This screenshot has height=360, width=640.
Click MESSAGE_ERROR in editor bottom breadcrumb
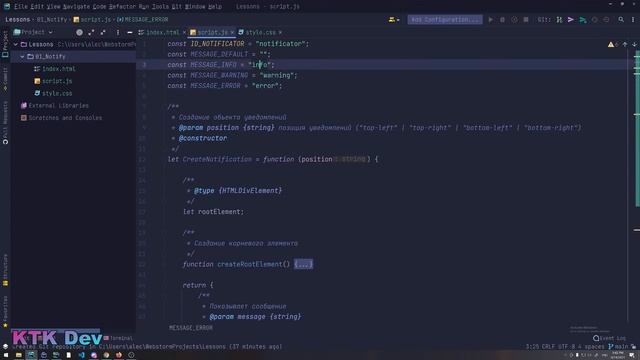tap(191, 328)
